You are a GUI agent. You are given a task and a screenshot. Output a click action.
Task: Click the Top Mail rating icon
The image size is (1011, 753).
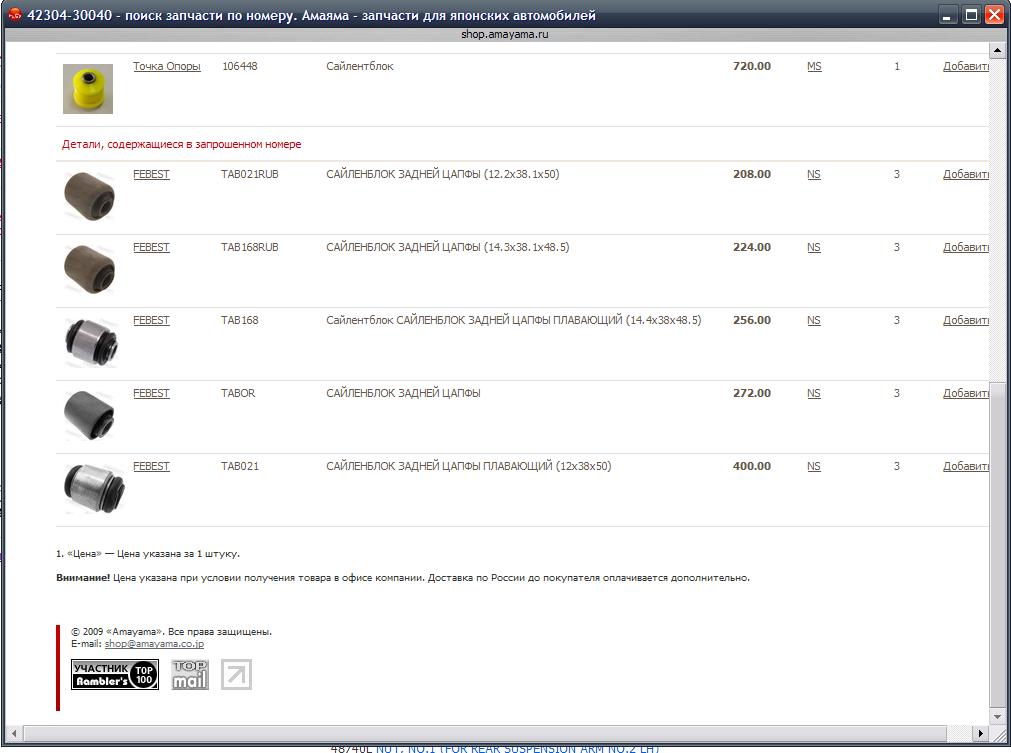pos(189,675)
